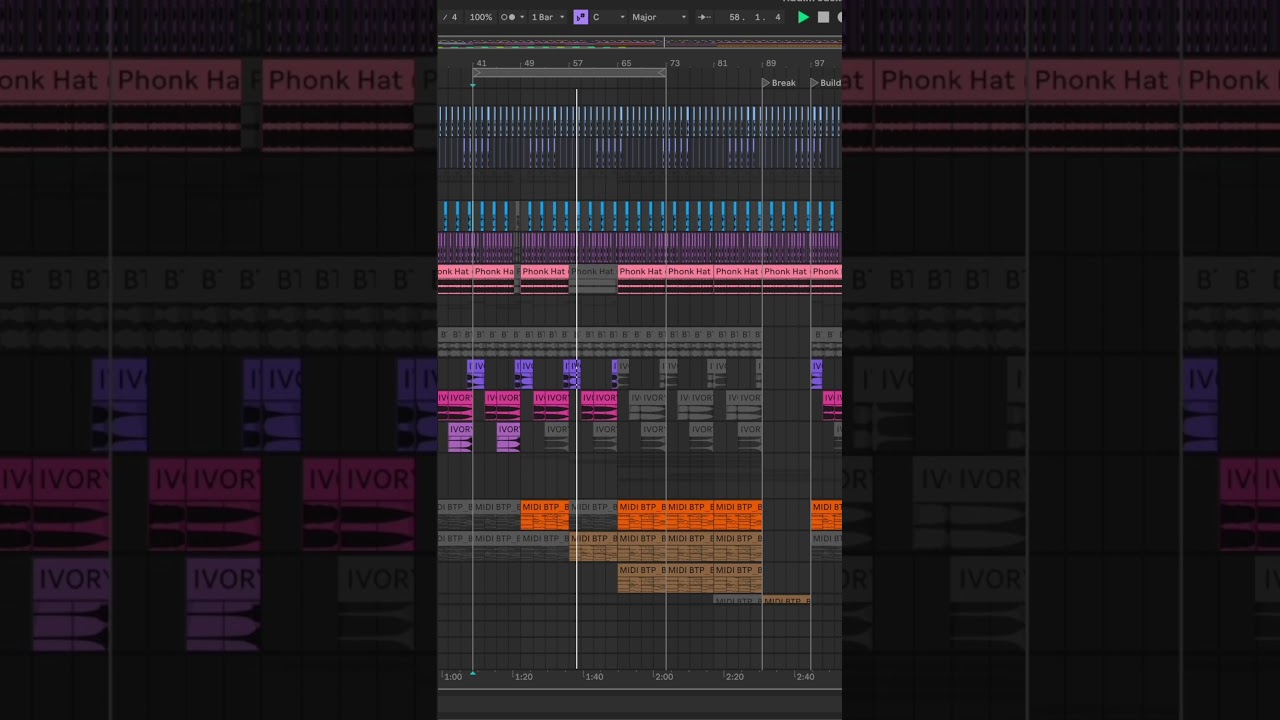Select the small brown MIDI BTP clip at bar 89
The height and width of the screenshot is (720, 1280).
click(x=786, y=600)
